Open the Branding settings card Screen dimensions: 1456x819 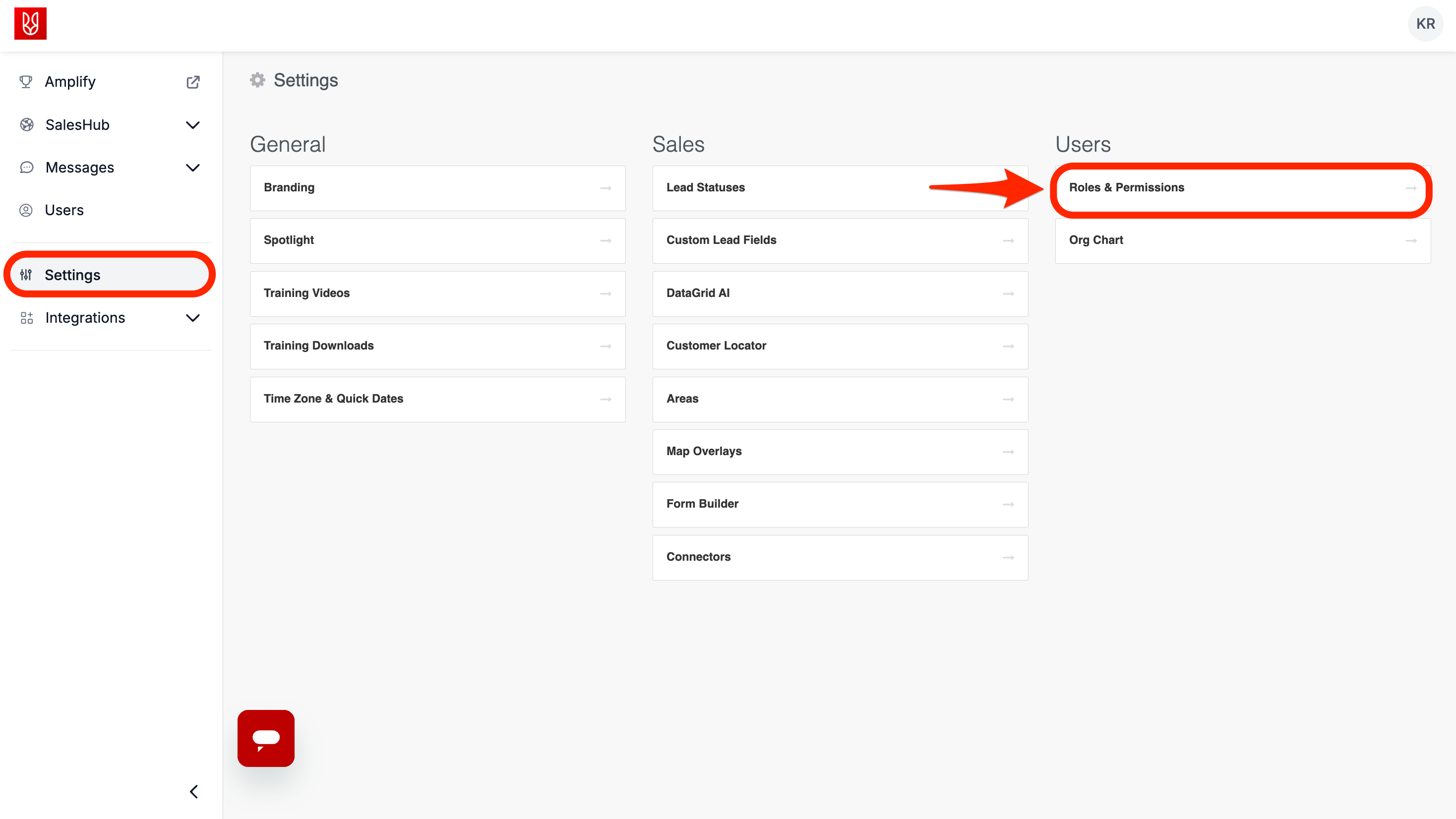437,188
